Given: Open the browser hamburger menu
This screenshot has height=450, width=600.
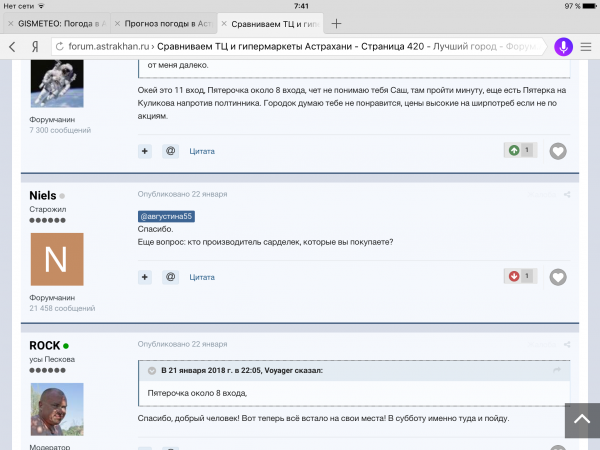Looking at the screenshot, I should coord(586,47).
